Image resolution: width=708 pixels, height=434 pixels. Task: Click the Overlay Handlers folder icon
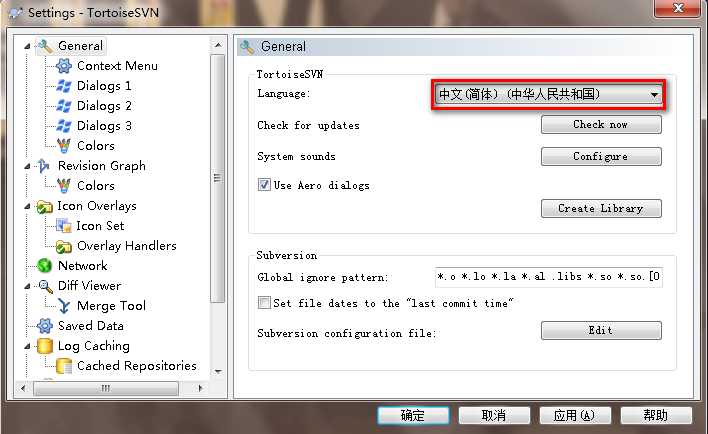pos(64,246)
